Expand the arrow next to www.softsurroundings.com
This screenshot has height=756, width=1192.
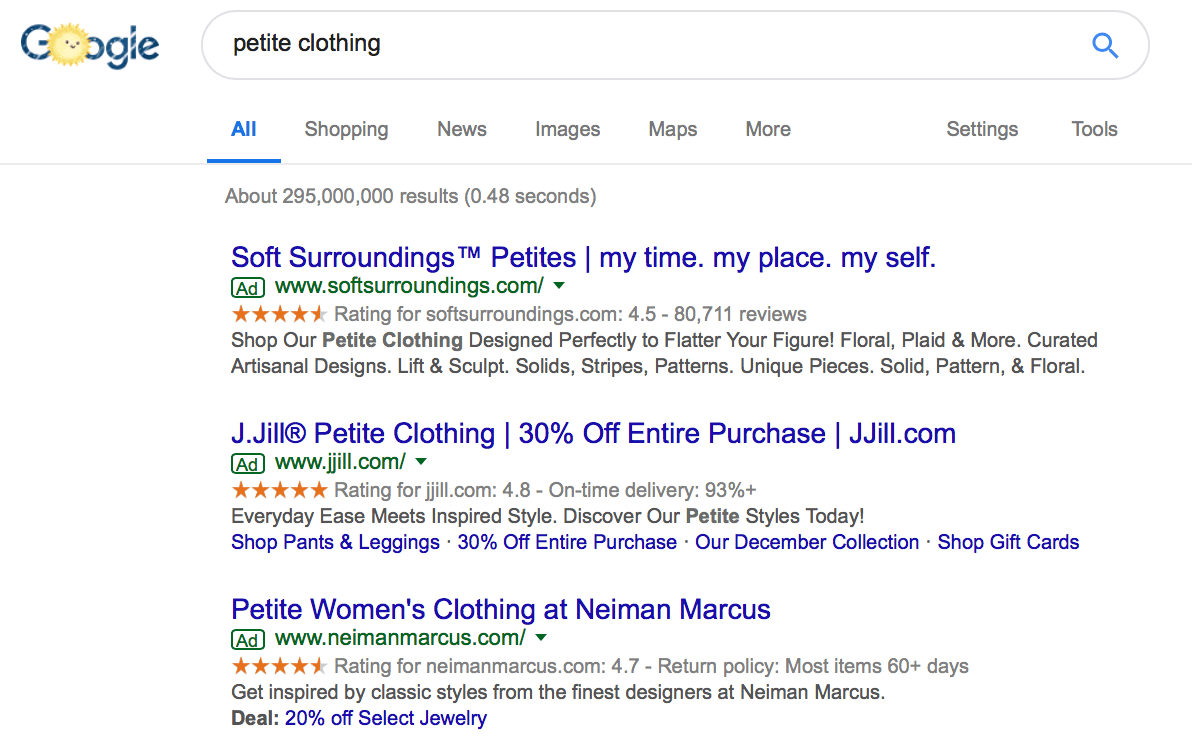pos(560,286)
